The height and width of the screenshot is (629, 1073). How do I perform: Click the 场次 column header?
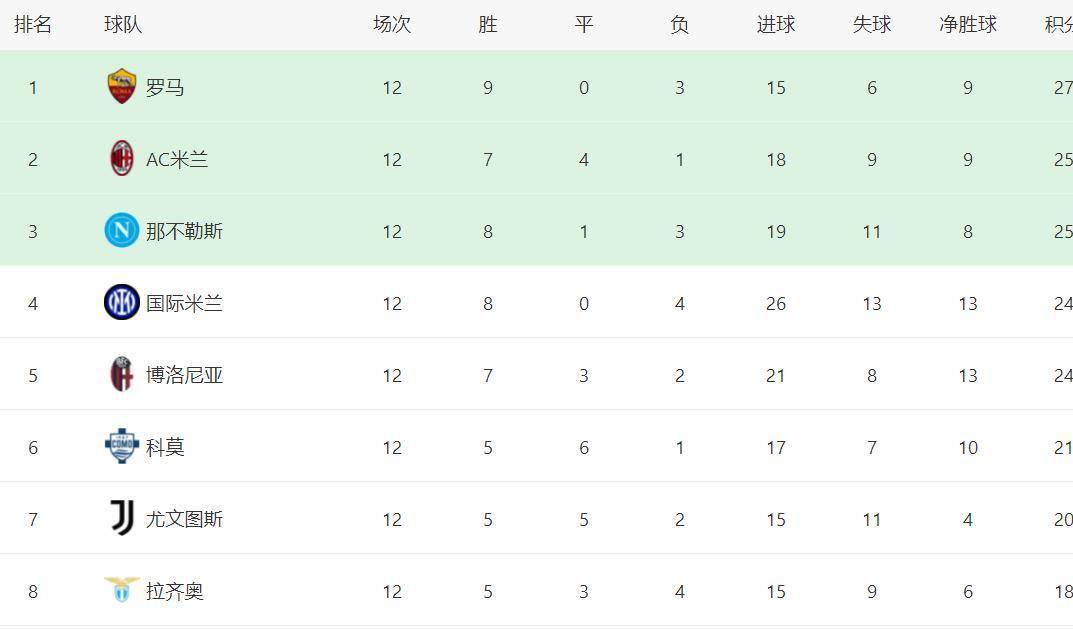[x=392, y=25]
